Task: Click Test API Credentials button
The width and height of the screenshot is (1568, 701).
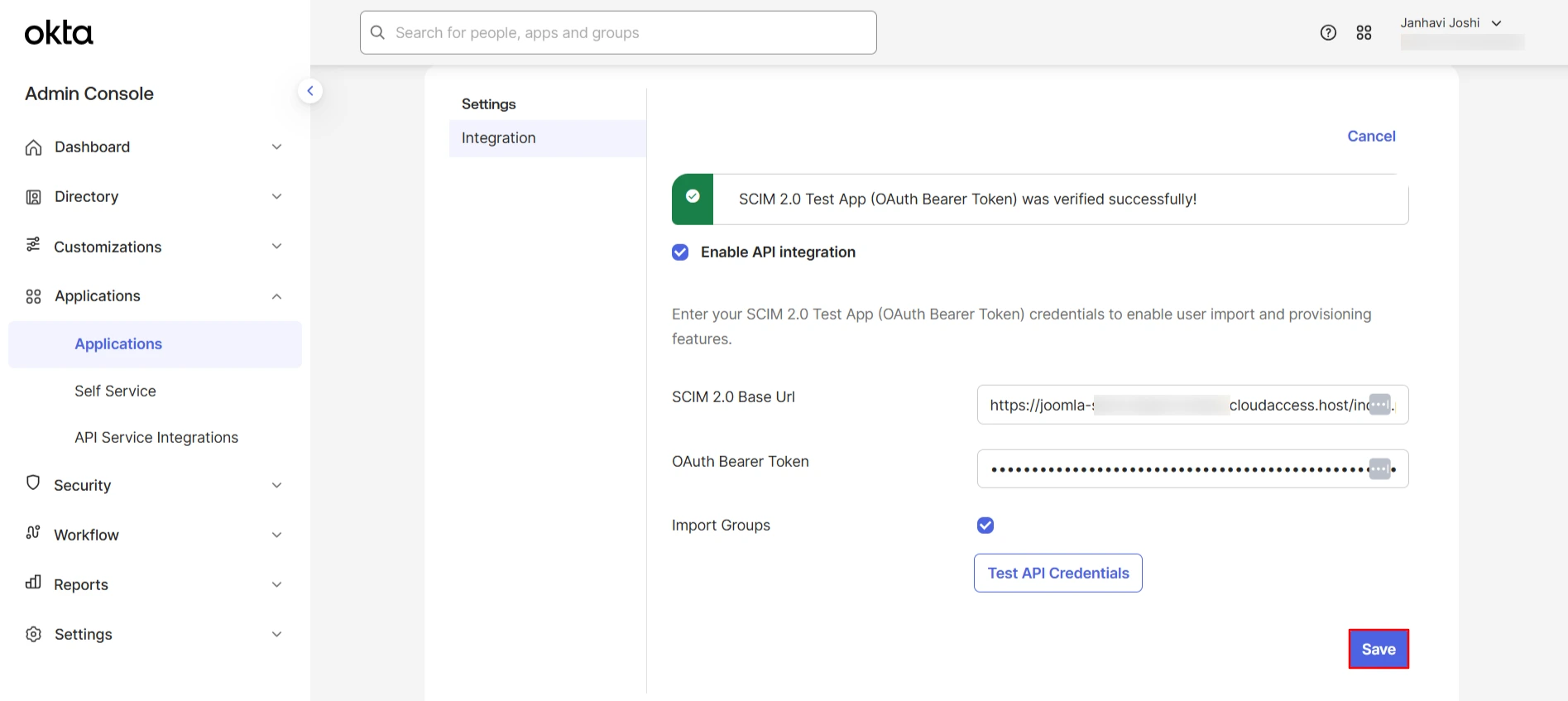Action: (1058, 573)
